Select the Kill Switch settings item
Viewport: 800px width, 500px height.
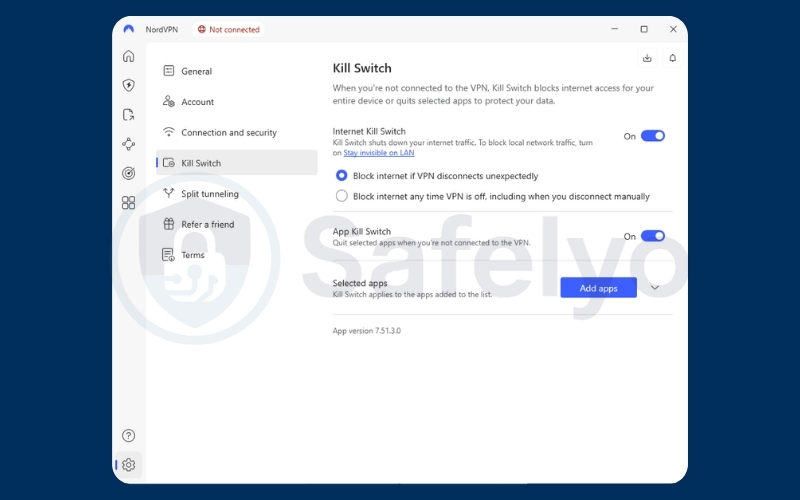coord(237,163)
